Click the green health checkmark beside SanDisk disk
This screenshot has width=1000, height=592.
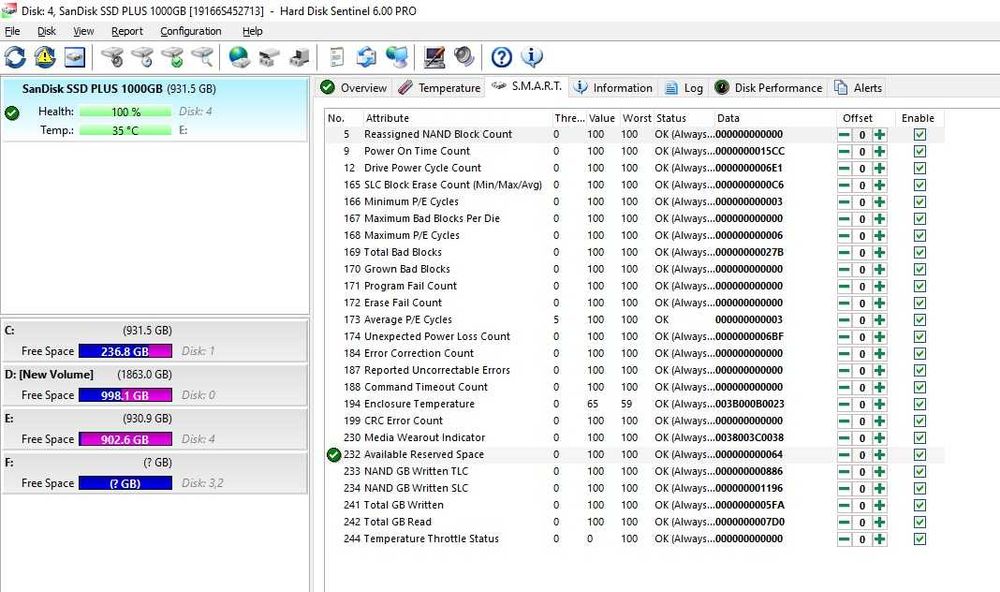[12, 114]
